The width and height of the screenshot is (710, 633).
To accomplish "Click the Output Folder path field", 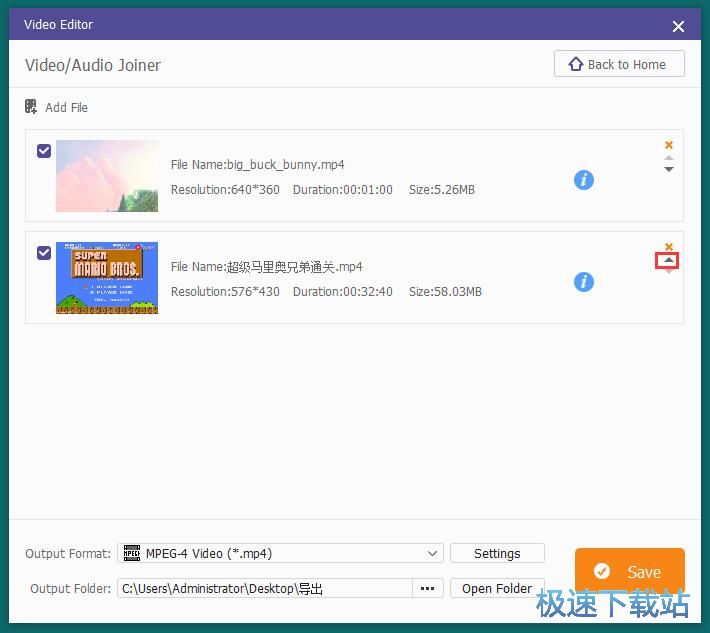I will coord(264,589).
